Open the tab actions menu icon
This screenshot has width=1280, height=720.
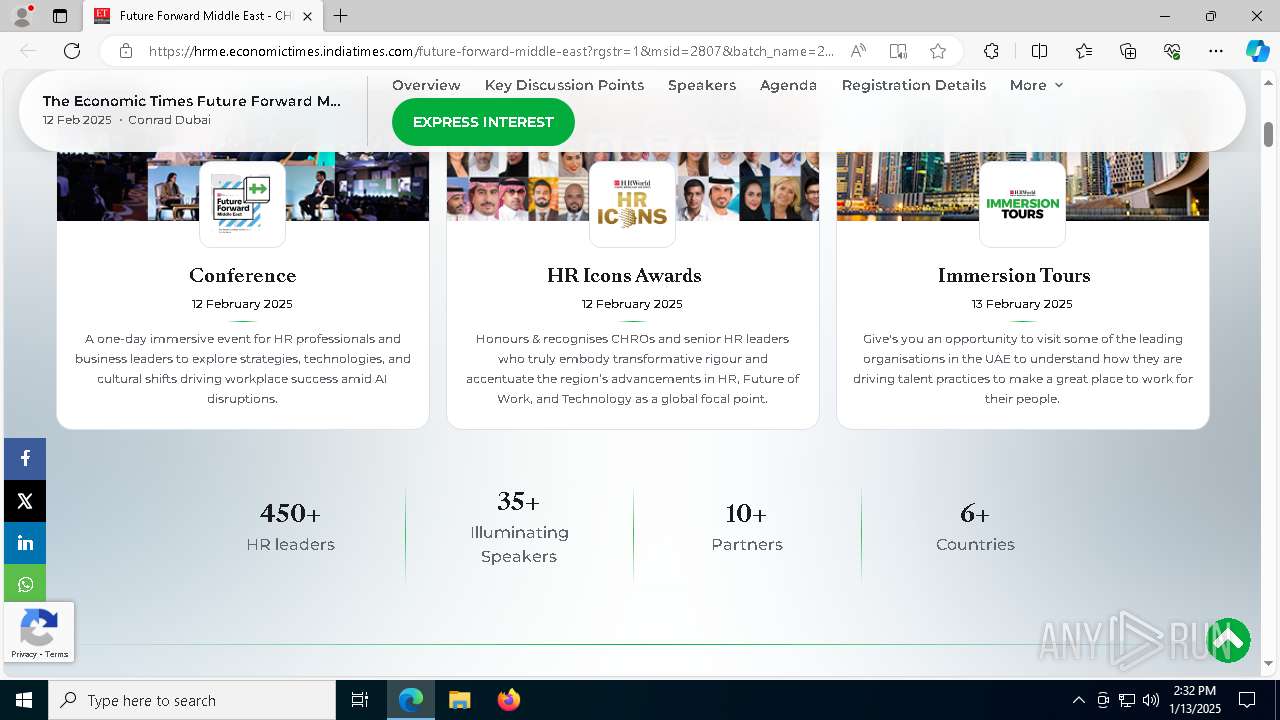click(x=60, y=16)
